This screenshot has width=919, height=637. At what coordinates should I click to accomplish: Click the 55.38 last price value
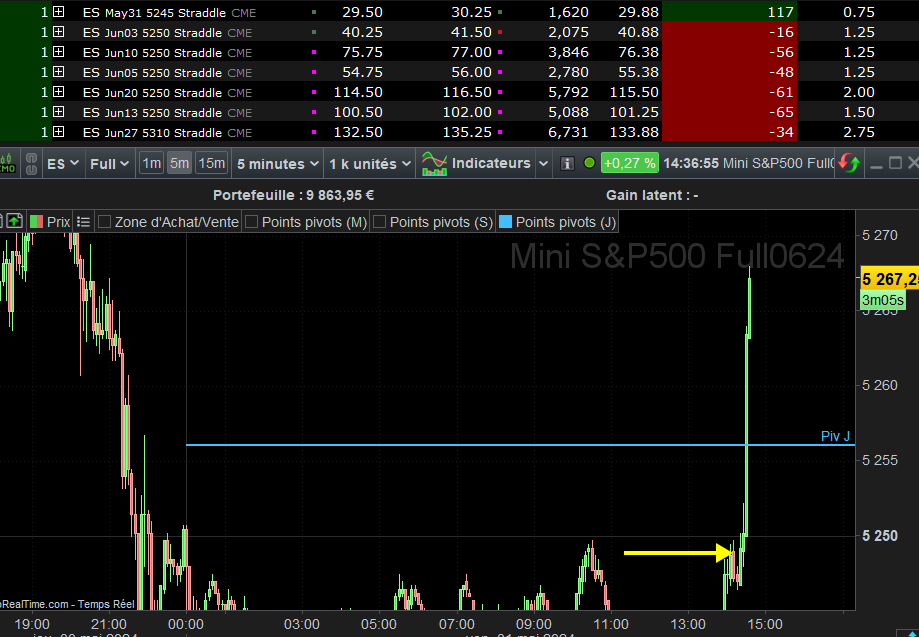(638, 71)
